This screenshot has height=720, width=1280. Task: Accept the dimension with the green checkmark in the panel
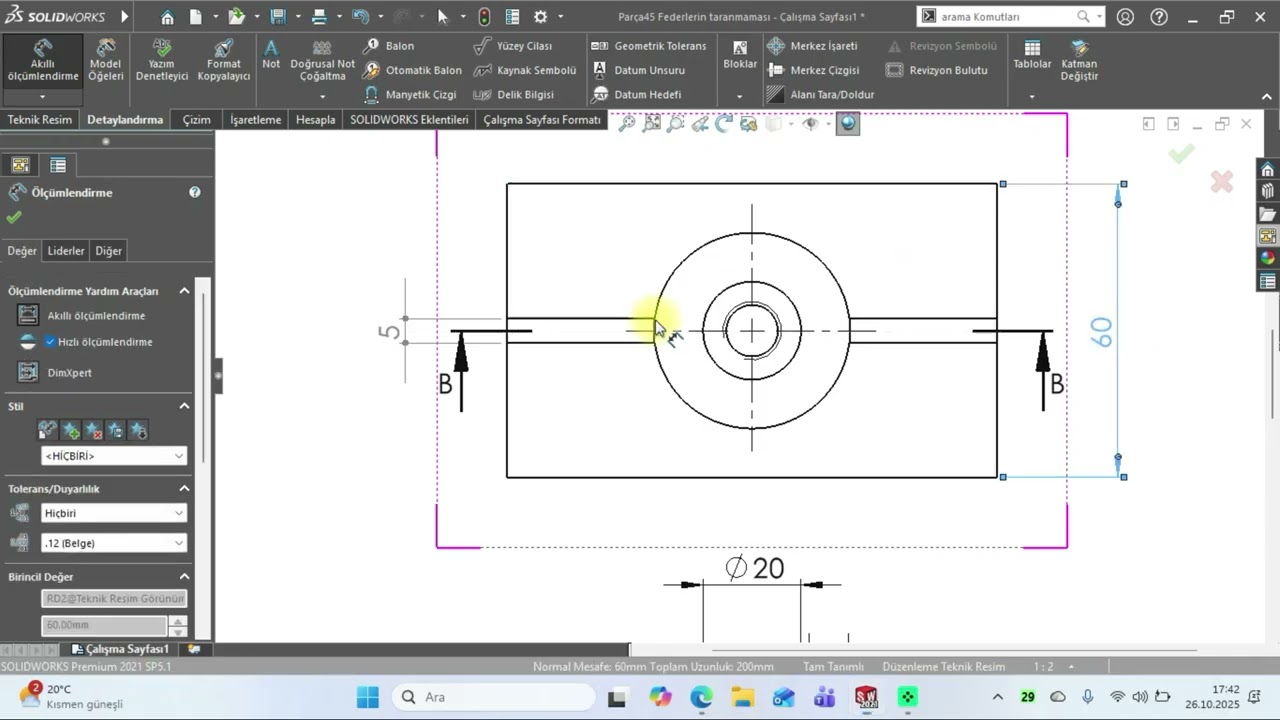pyautogui.click(x=13, y=217)
